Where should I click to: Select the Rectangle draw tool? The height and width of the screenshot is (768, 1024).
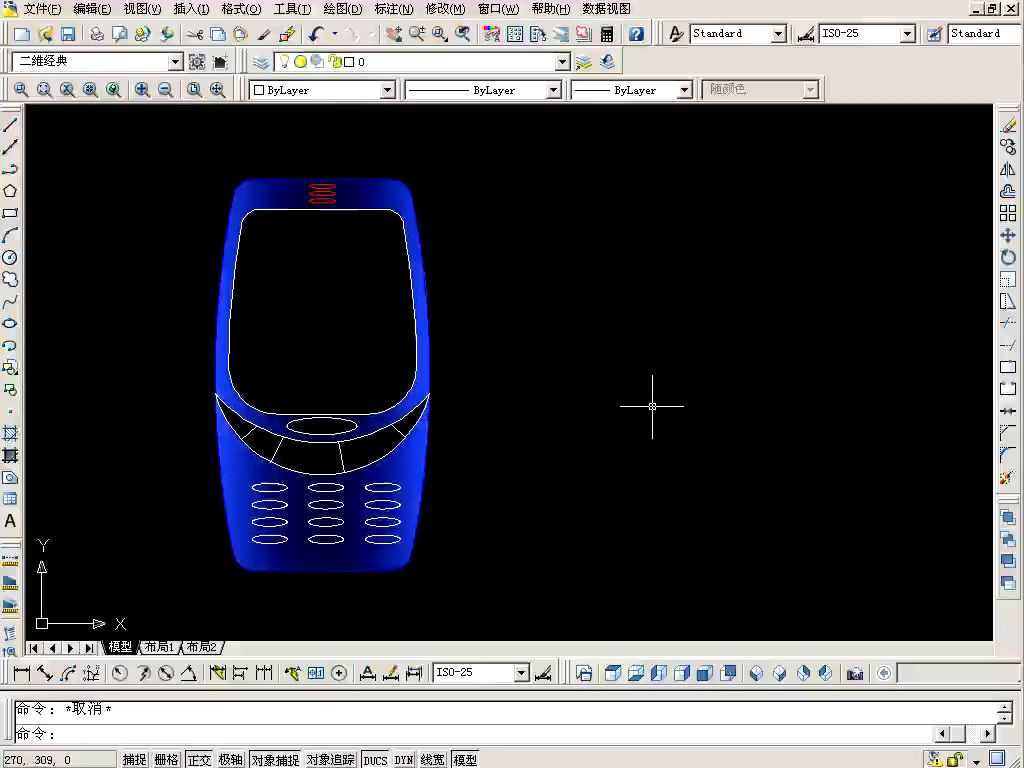10,213
